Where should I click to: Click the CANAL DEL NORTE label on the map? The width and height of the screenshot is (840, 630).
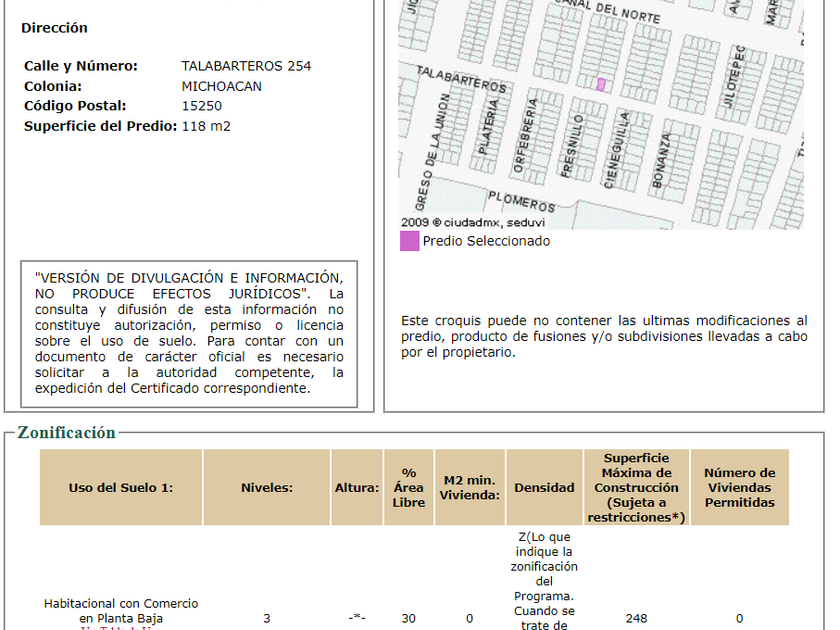pyautogui.click(x=608, y=10)
